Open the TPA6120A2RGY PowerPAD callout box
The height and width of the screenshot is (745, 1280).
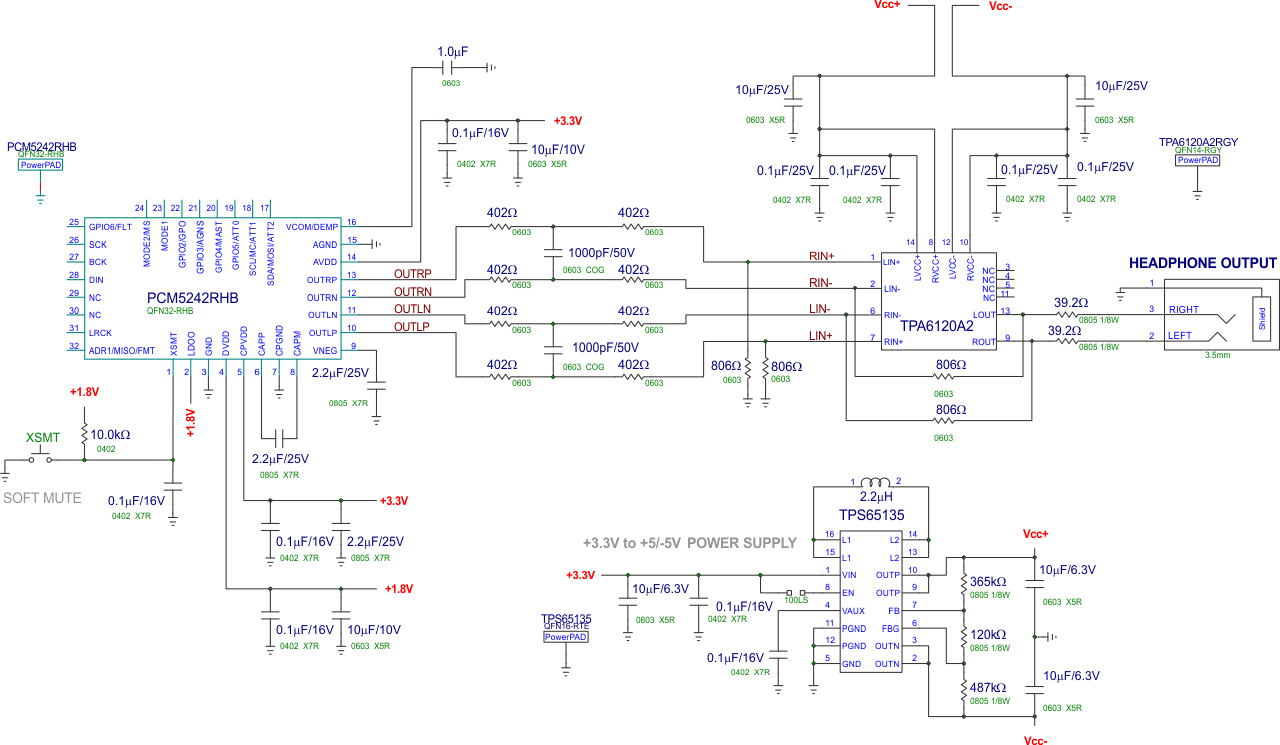coord(1197,159)
